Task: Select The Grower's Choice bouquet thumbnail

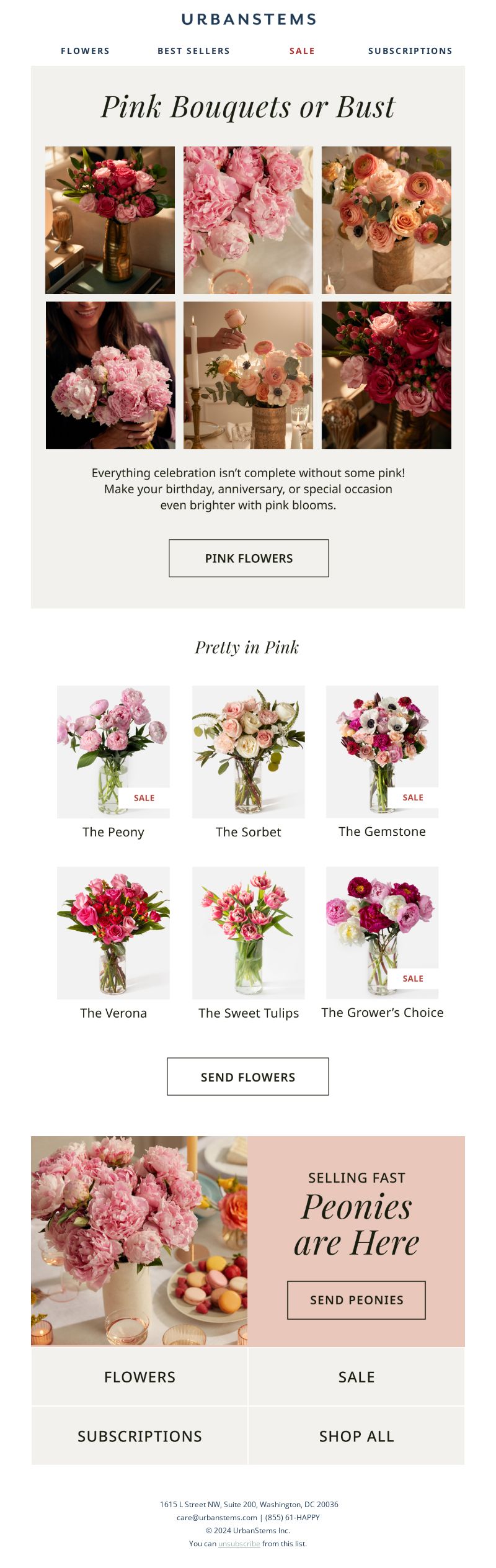Action: coord(383,933)
